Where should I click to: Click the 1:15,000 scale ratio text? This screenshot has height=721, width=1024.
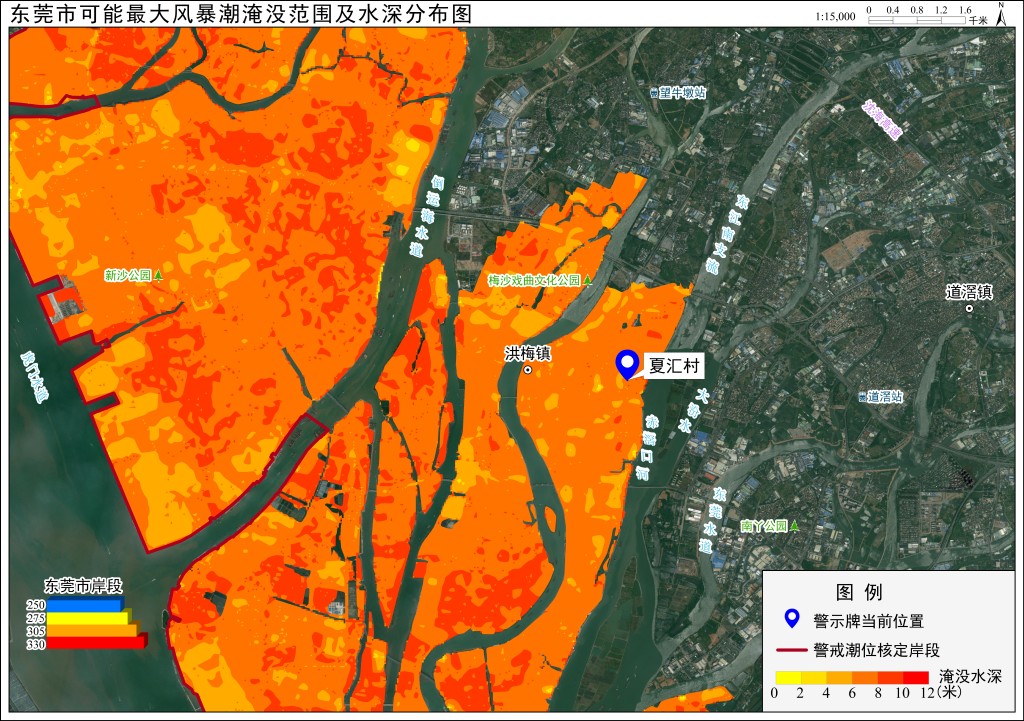pos(835,17)
